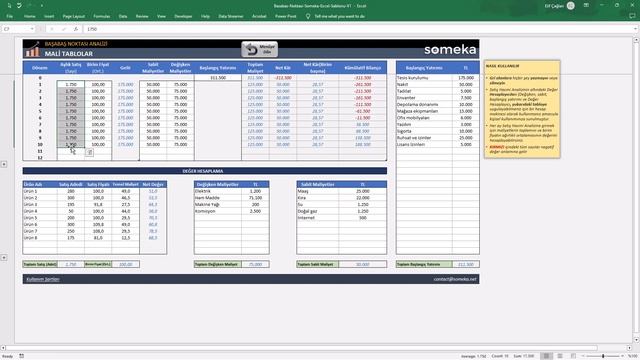Click the Macro recording icon in status bar
640x360 pixels.
click(22, 356)
